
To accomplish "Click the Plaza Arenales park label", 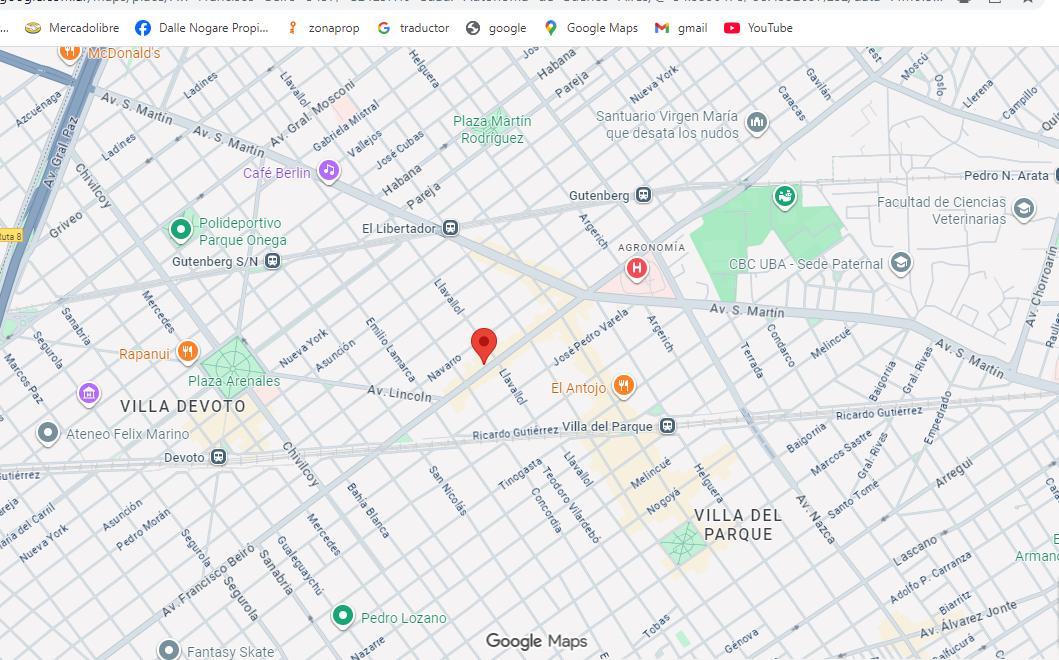I will click(x=234, y=381).
